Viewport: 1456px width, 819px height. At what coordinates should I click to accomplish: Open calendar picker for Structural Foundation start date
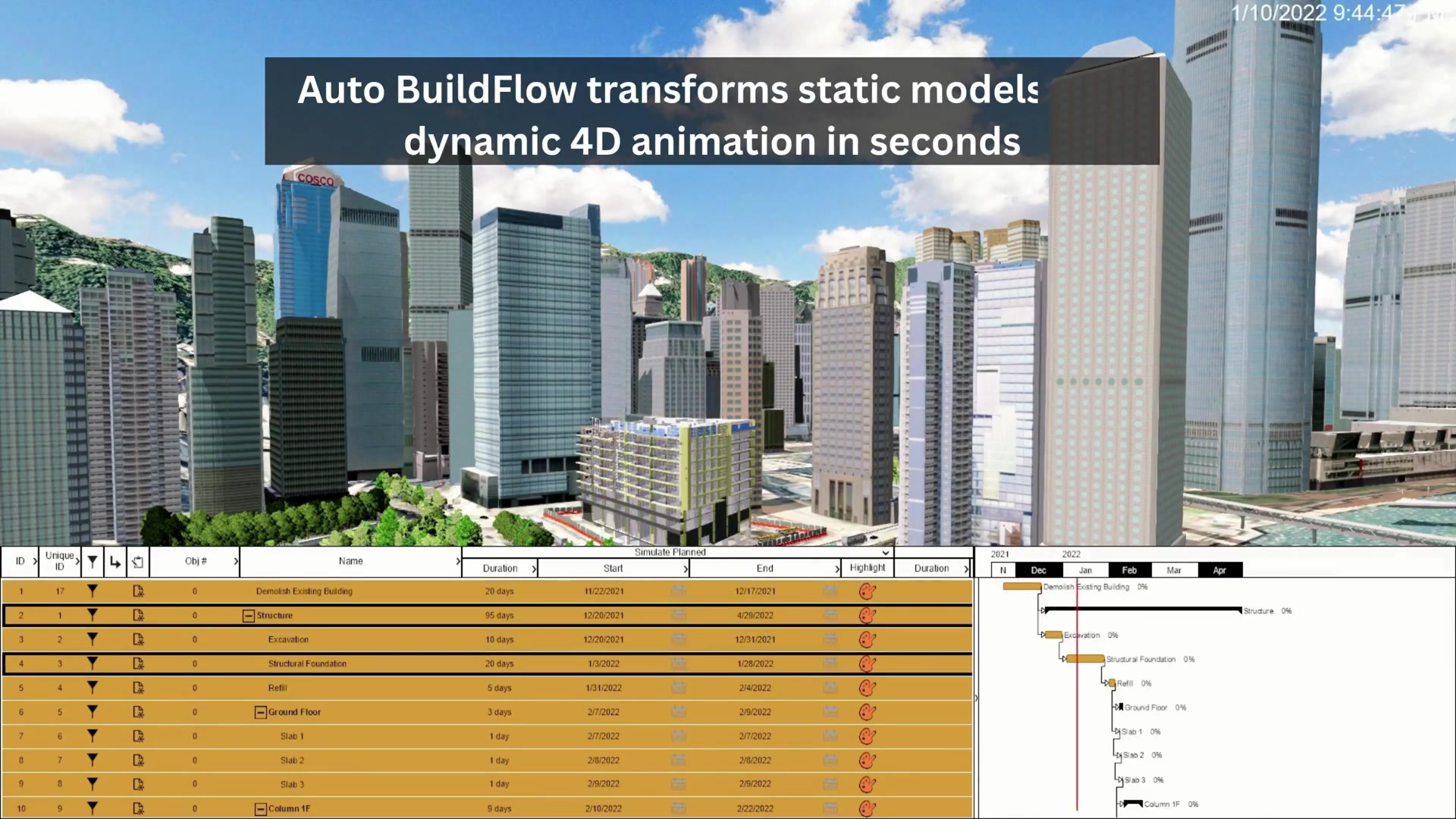pos(679,663)
